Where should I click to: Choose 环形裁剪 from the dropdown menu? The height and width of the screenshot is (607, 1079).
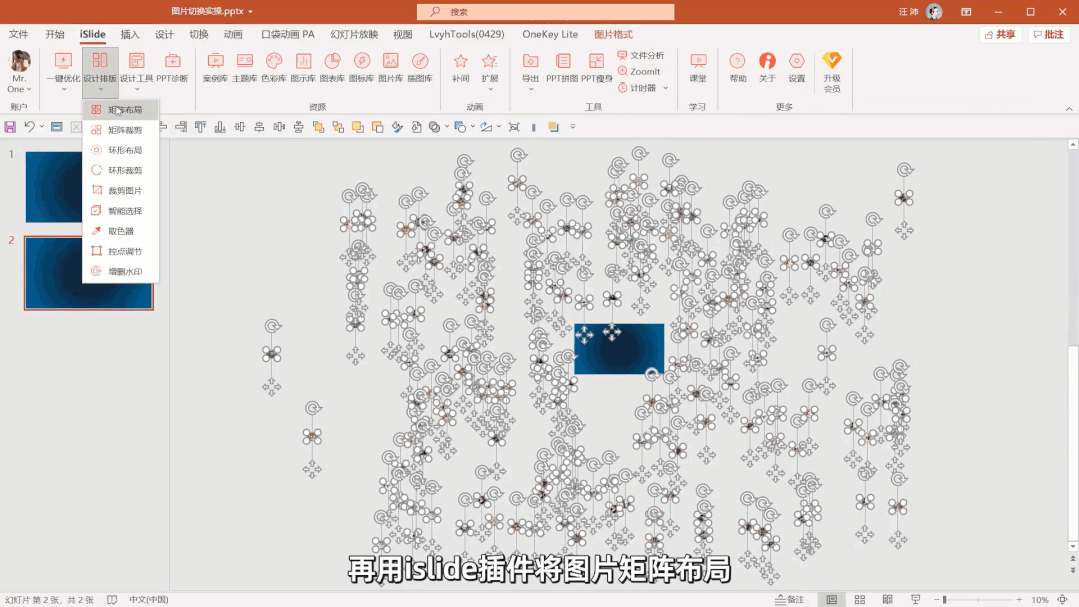click(x=120, y=170)
